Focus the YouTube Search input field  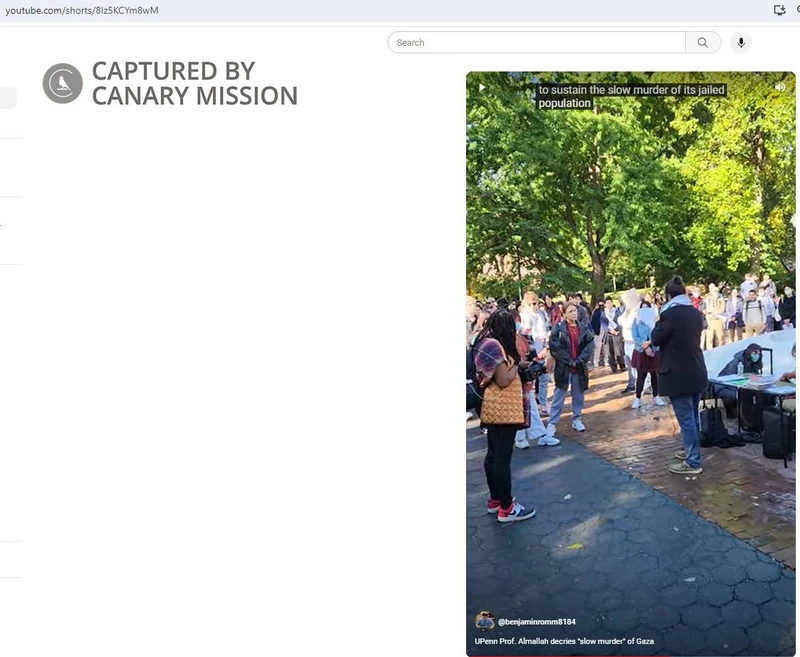click(536, 42)
